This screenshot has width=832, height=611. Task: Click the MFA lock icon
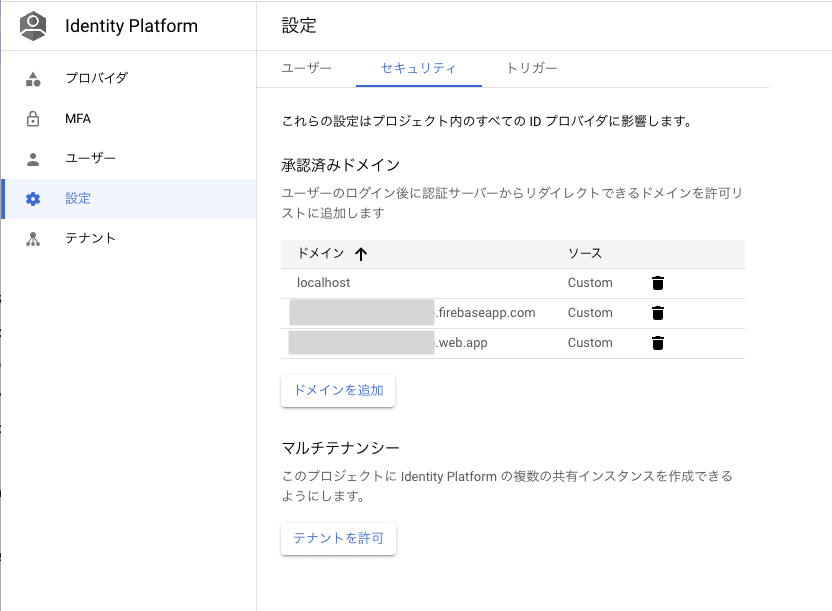tap(33, 119)
